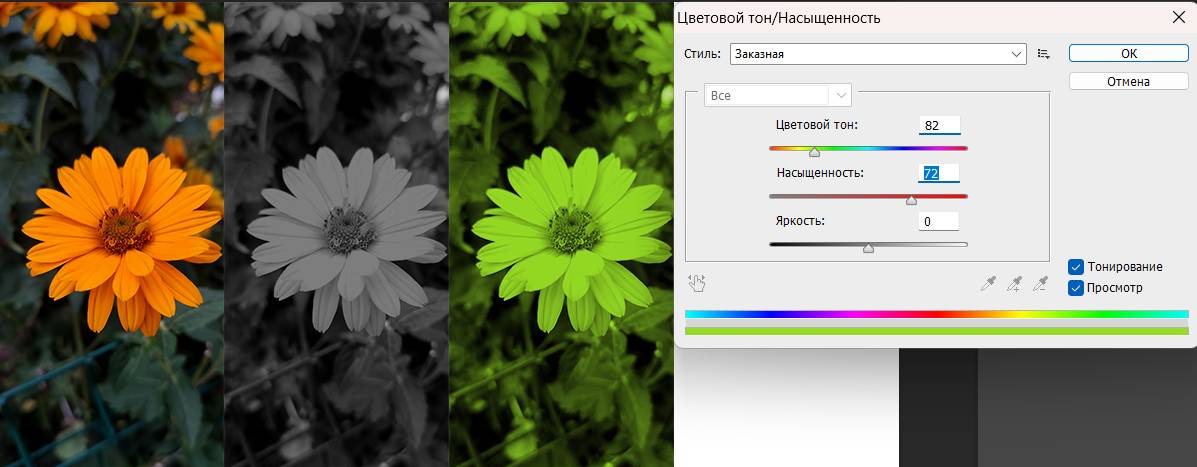Toggle the Просмотр preview checkbox

[x=1076, y=288]
